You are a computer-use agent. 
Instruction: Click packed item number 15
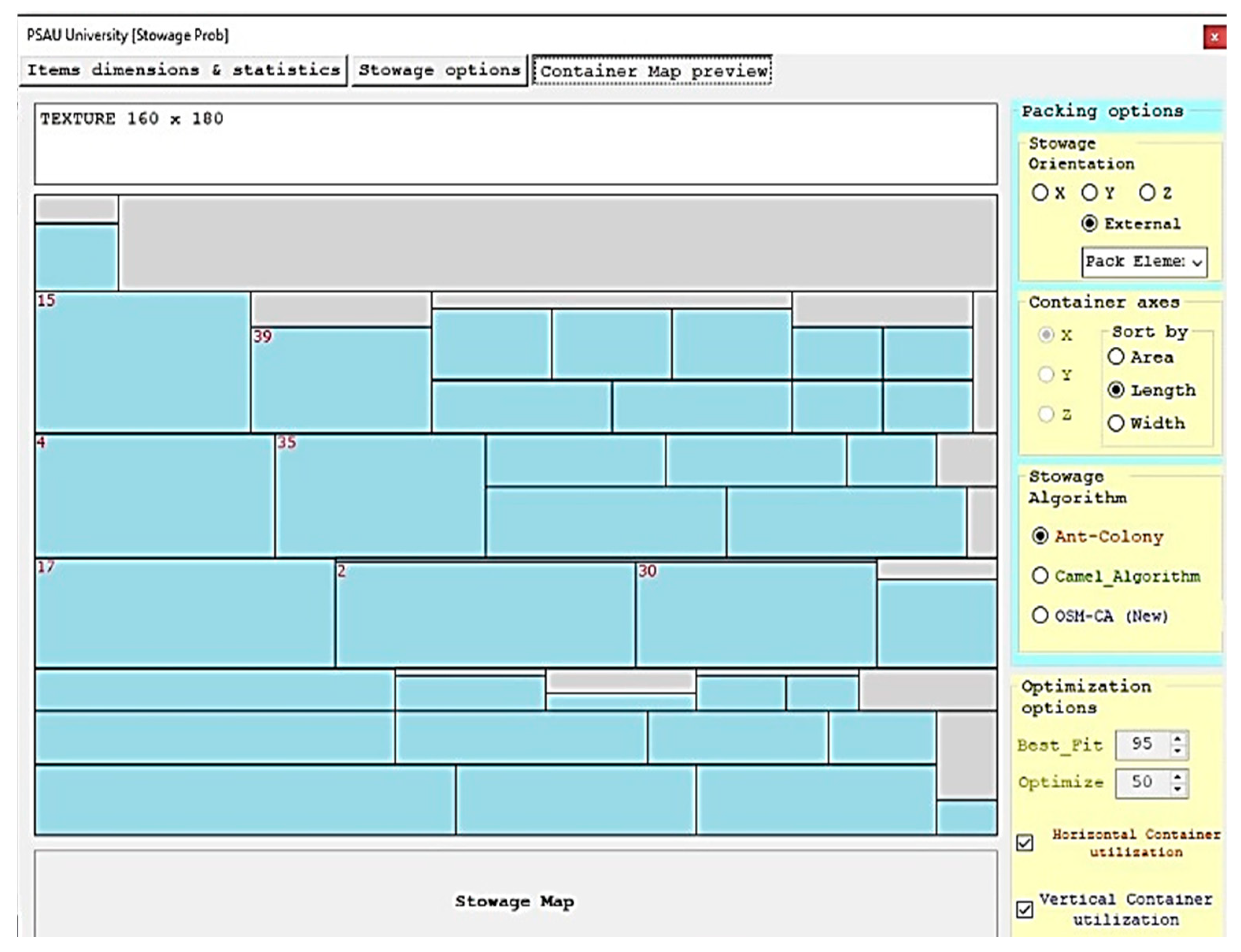(142, 363)
